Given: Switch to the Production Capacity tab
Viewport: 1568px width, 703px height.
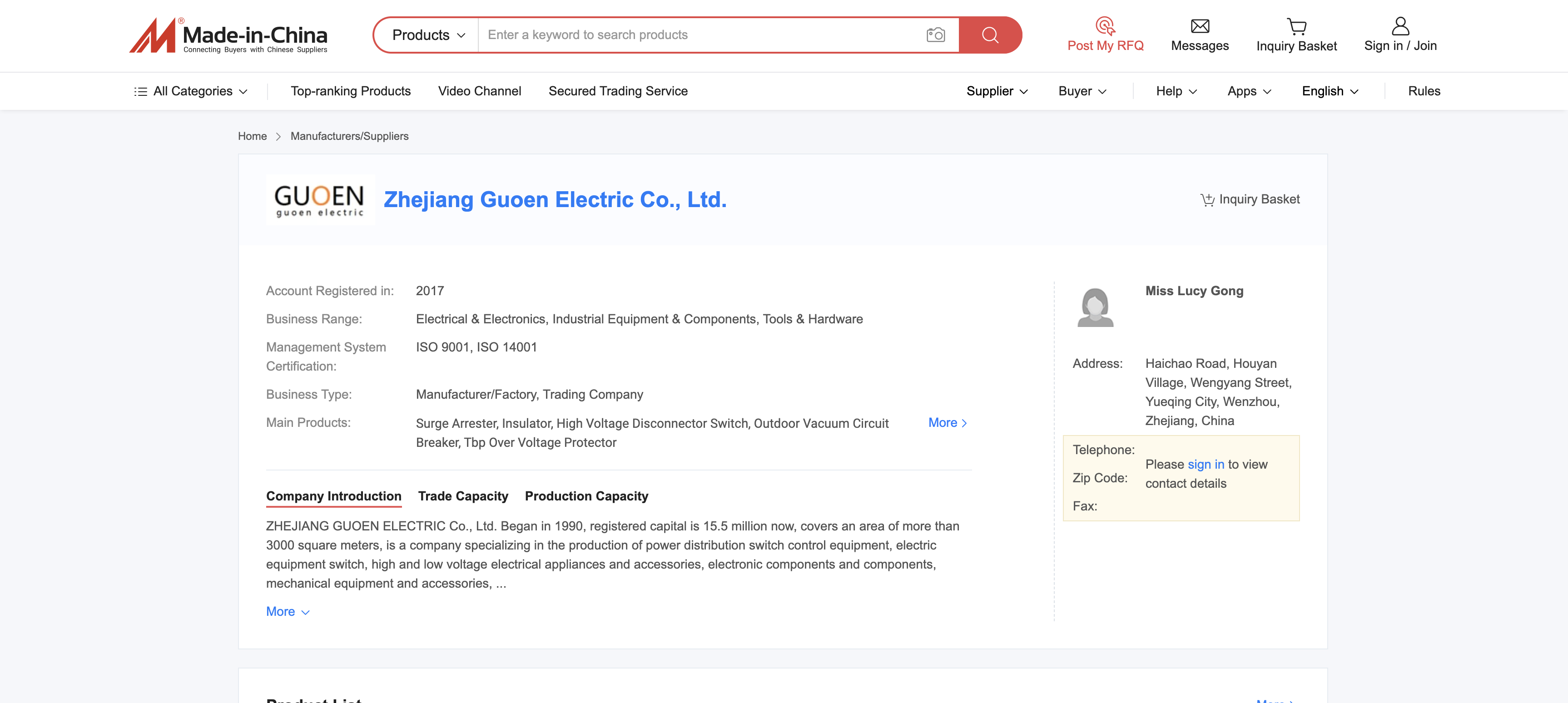Looking at the screenshot, I should (586, 496).
